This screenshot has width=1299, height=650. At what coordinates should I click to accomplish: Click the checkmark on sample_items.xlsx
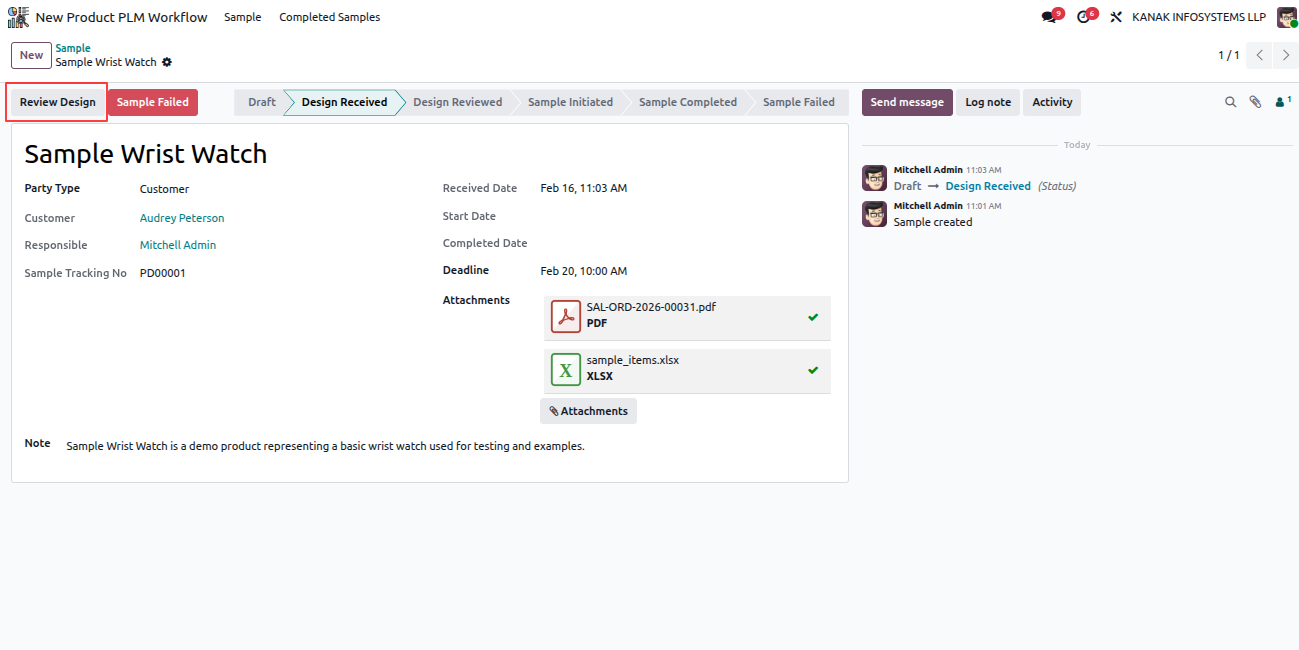tap(813, 370)
